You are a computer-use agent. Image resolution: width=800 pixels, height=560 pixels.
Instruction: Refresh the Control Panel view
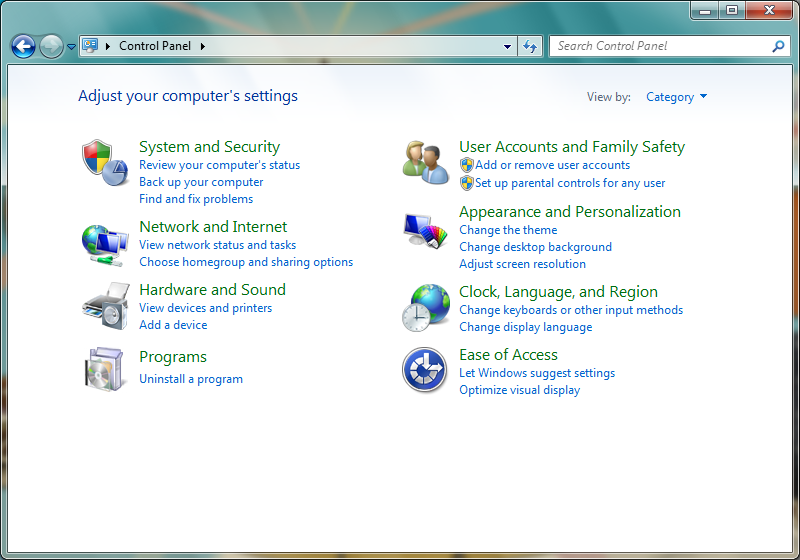click(530, 46)
